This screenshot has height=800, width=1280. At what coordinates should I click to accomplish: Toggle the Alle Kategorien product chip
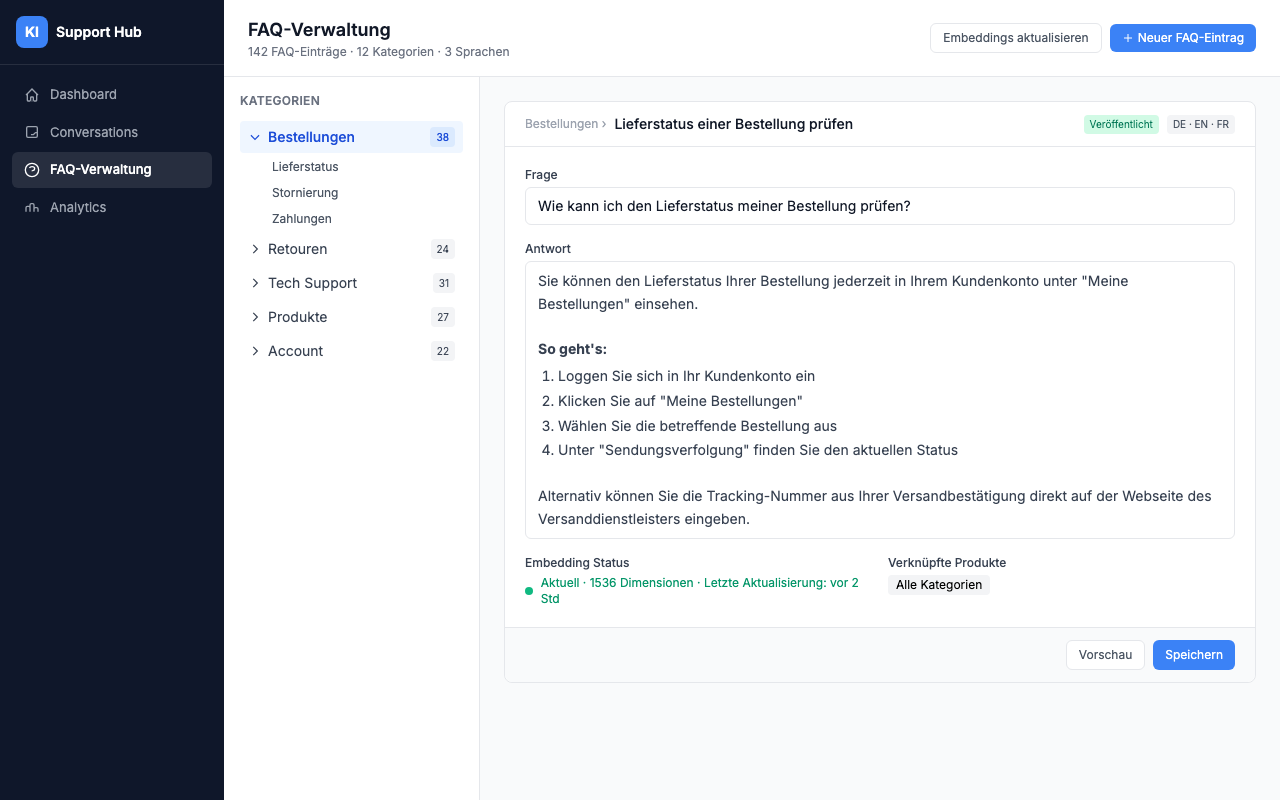tap(939, 585)
